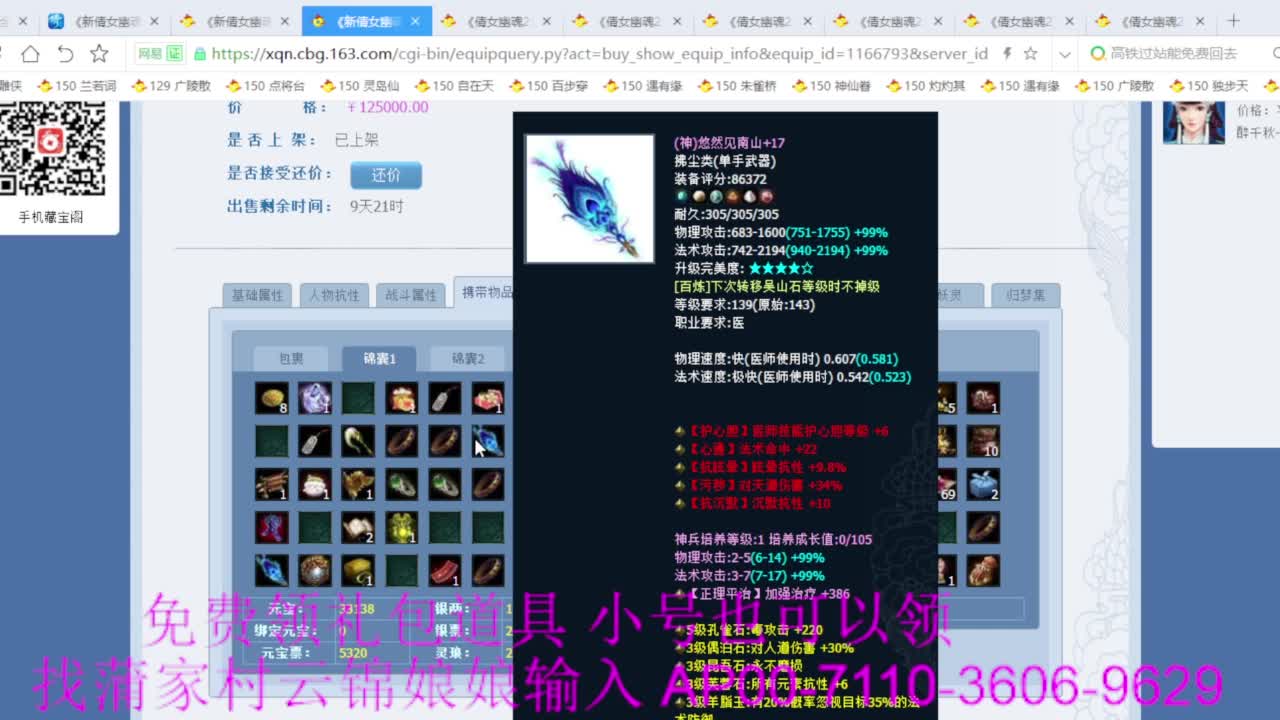Click the green padlock icon in the address bar

pos(200,55)
